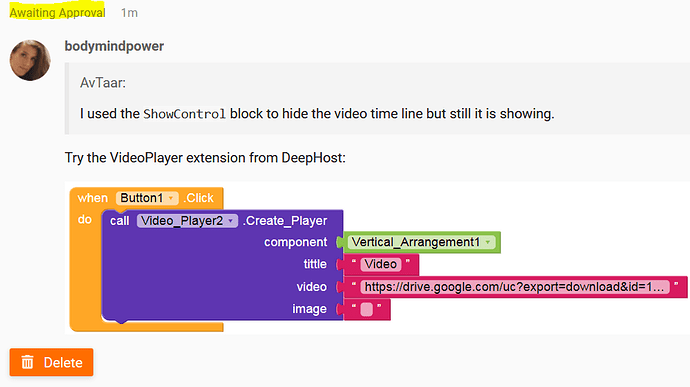
Task: Expand the Vertical_Arrangement1 dropdown arrow
Action: pos(488,242)
